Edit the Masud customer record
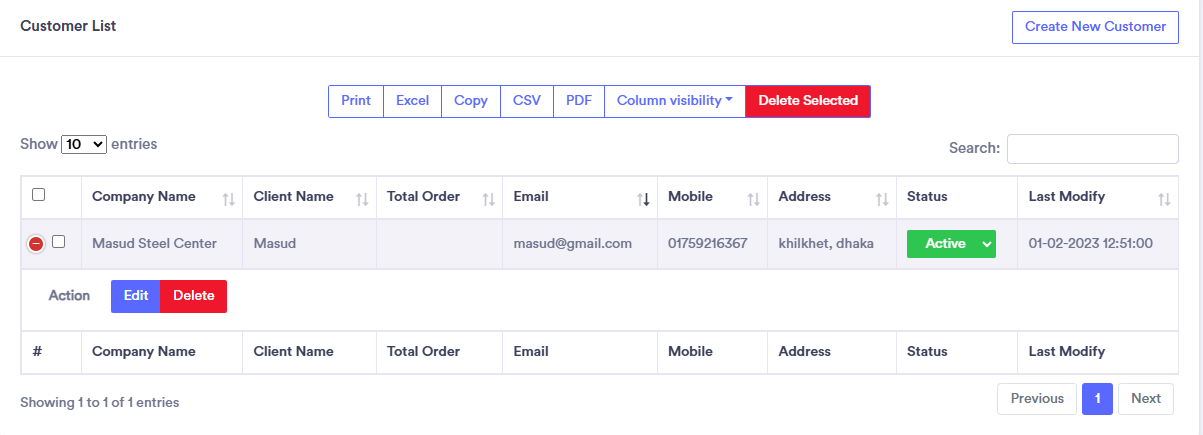The height and width of the screenshot is (435, 1203). point(135,296)
